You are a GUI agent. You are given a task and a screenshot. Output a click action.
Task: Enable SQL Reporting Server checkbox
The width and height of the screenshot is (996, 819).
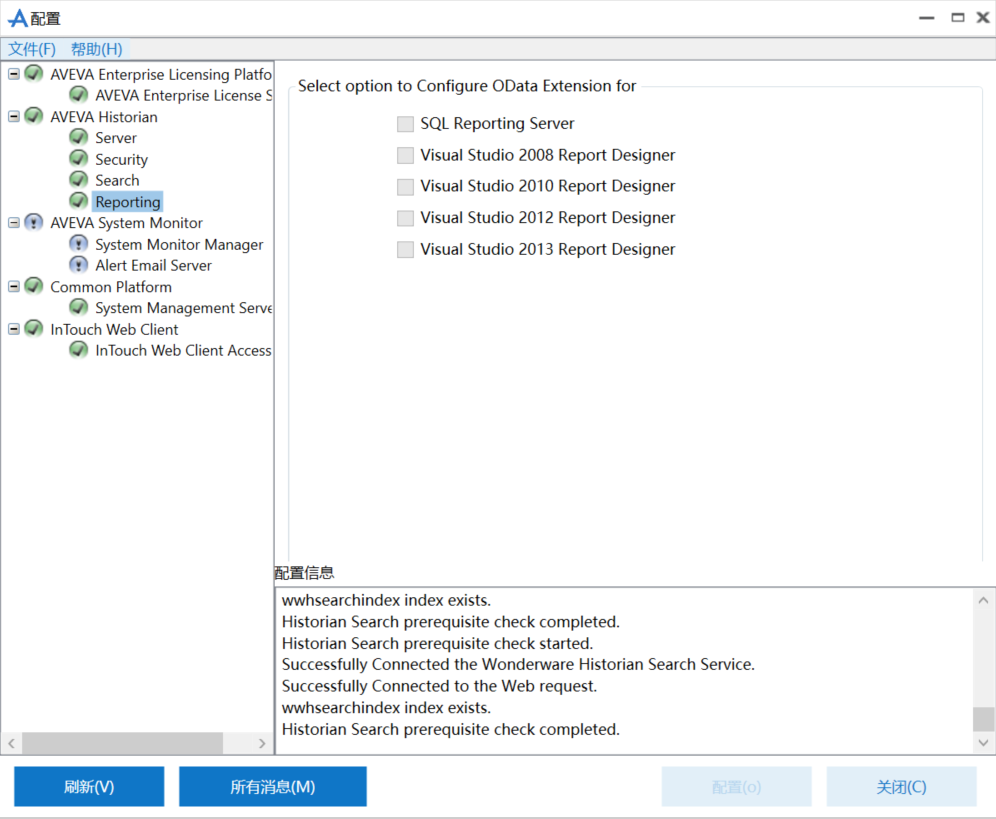(405, 124)
